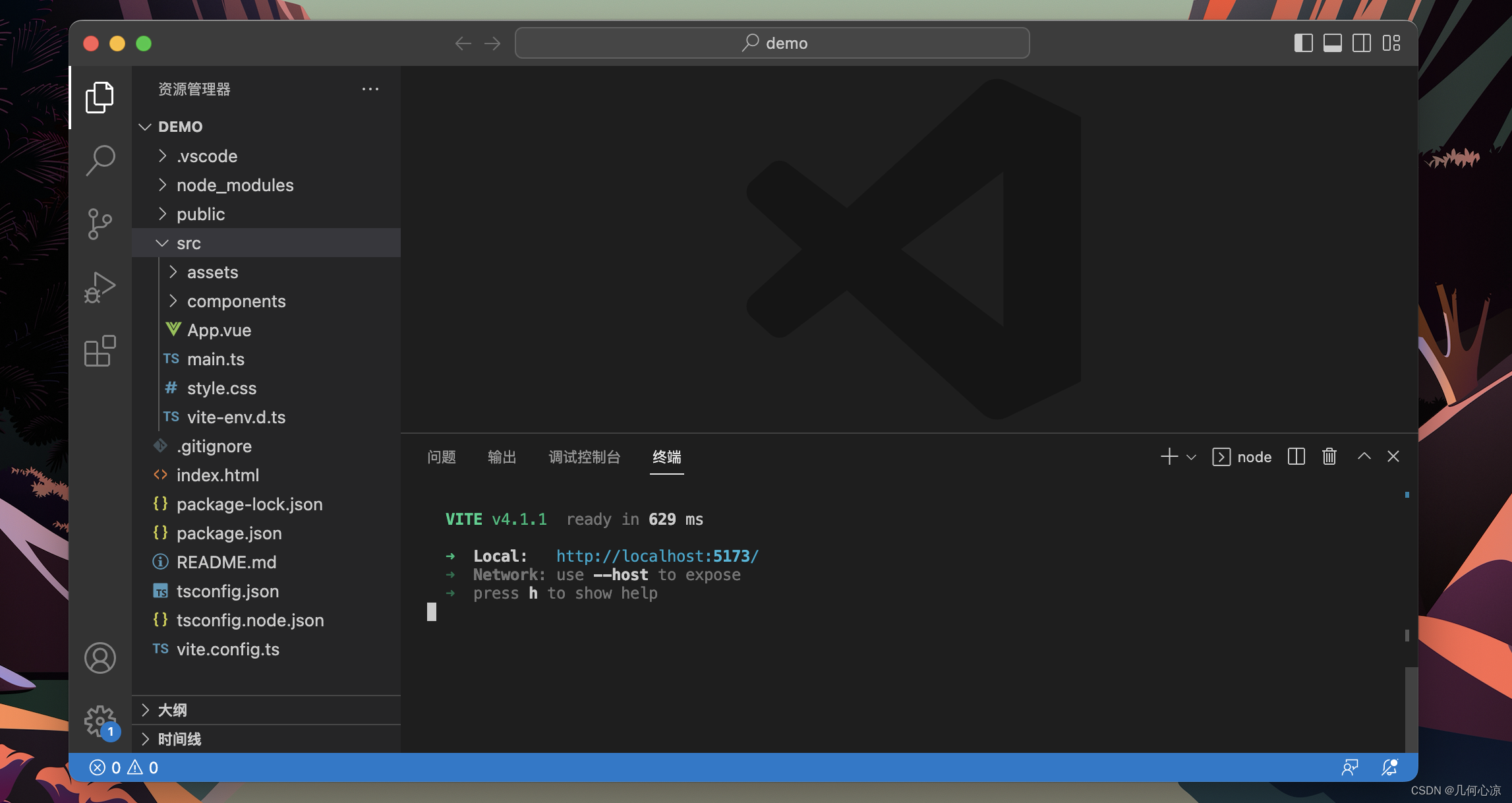Screen dimensions: 1512x803
Task: Open main.ts file
Action: (266, 359)
